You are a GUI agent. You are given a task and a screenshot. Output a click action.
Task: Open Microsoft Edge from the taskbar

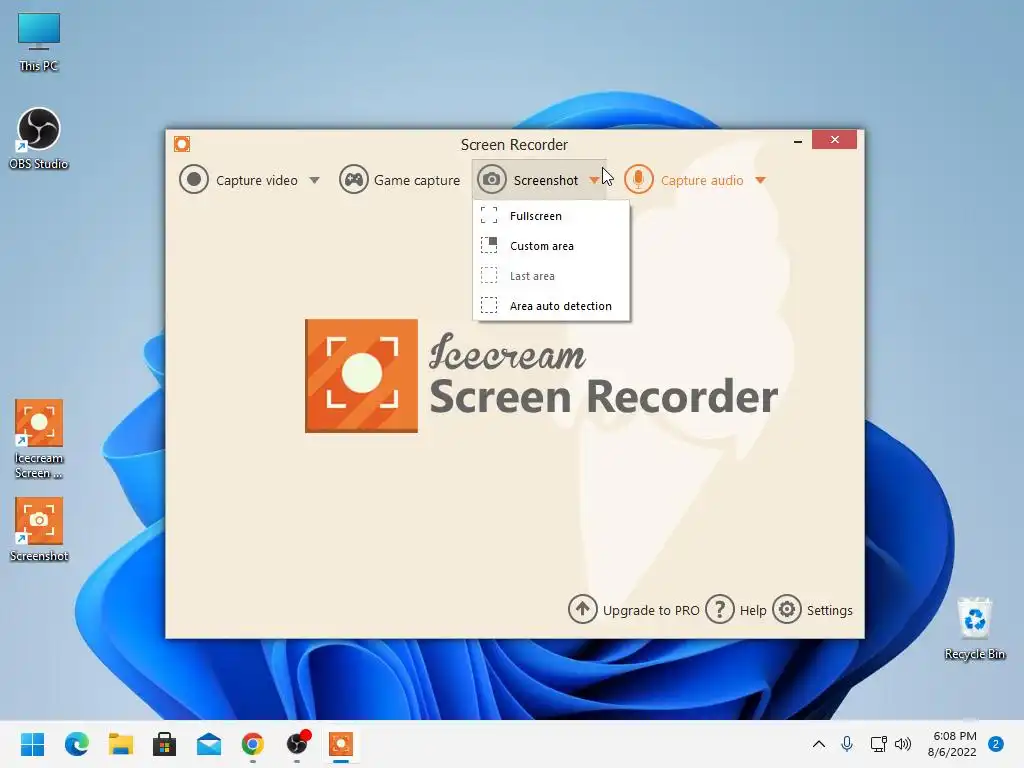tap(77, 744)
